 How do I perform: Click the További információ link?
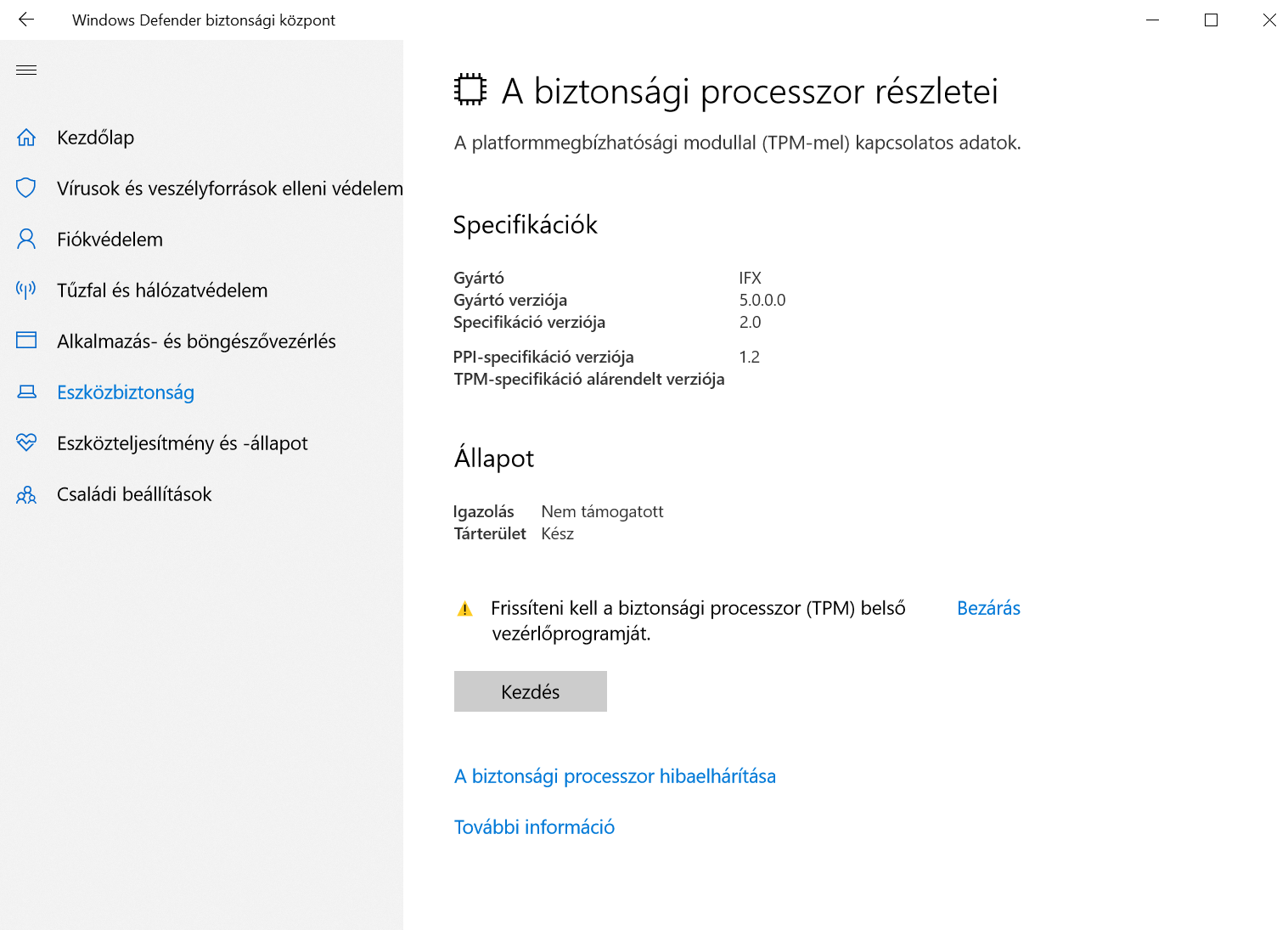coord(534,827)
